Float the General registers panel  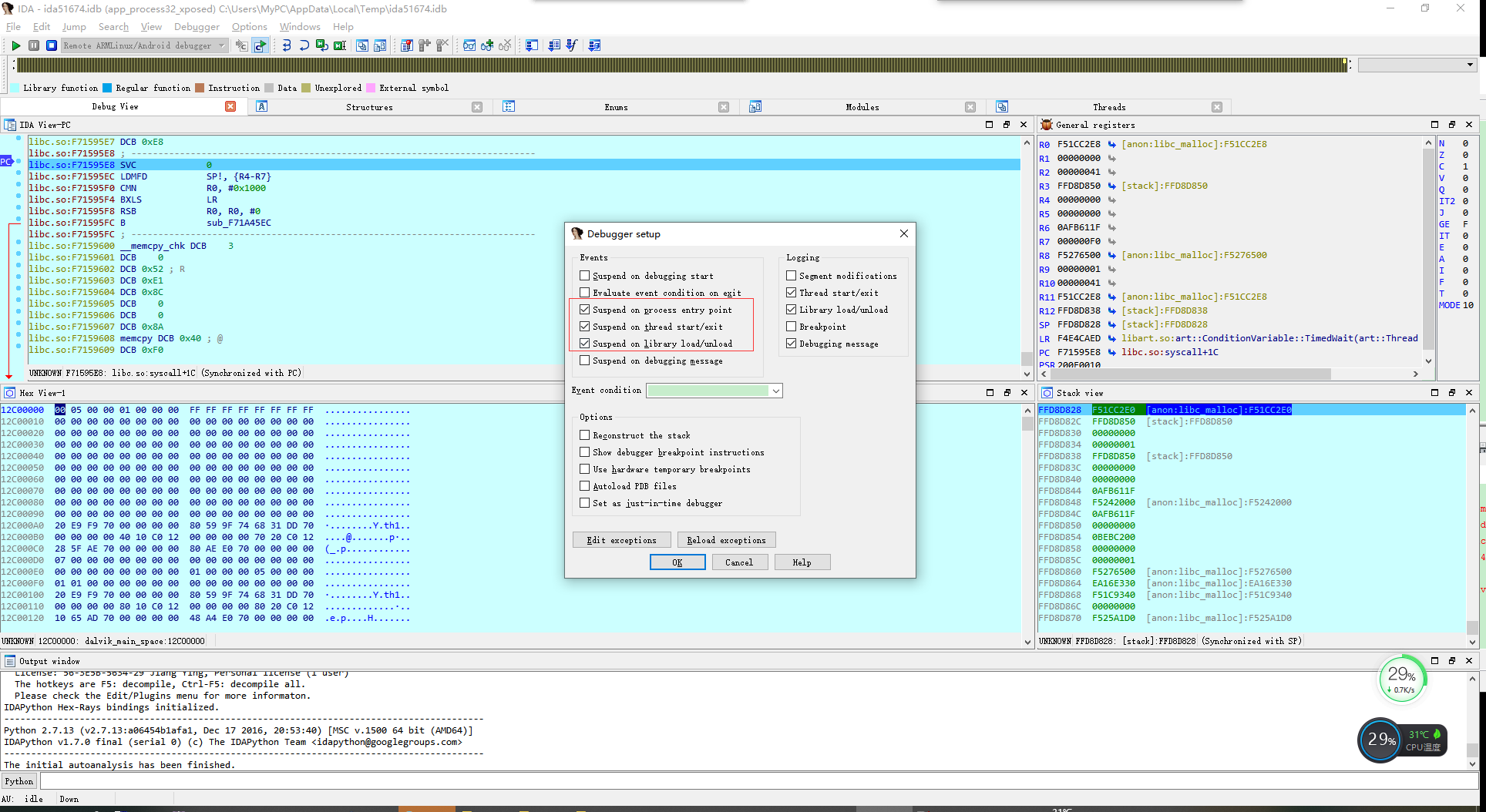tap(1451, 124)
